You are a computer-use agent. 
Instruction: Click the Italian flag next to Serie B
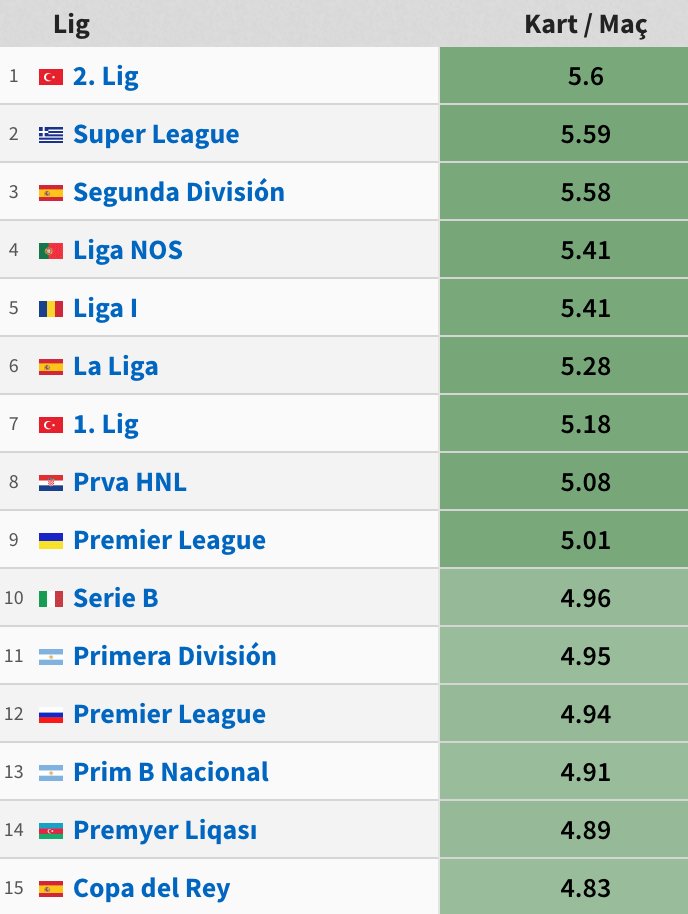tap(51, 599)
